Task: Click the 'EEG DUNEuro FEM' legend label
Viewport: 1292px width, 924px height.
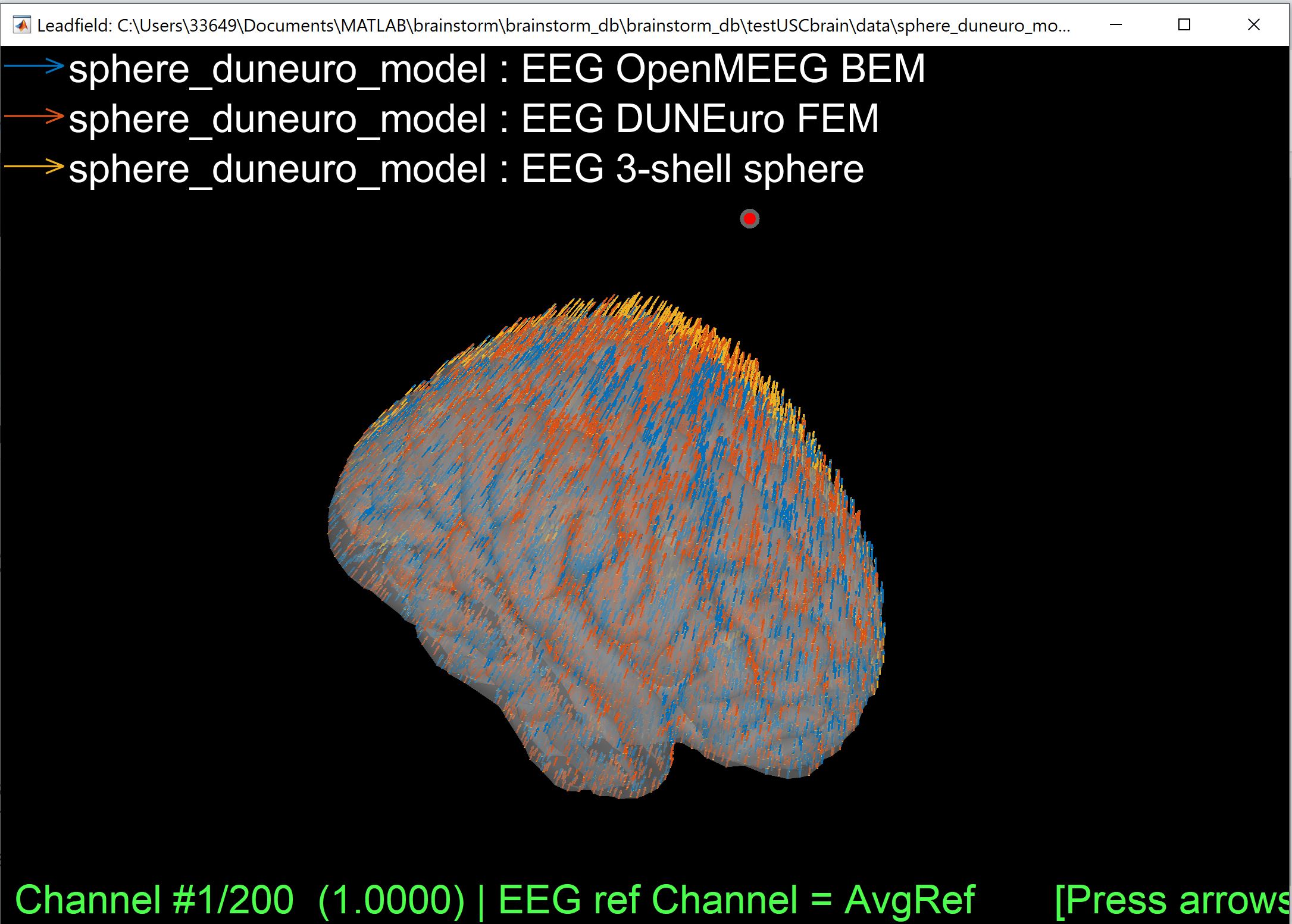Action: (x=699, y=119)
